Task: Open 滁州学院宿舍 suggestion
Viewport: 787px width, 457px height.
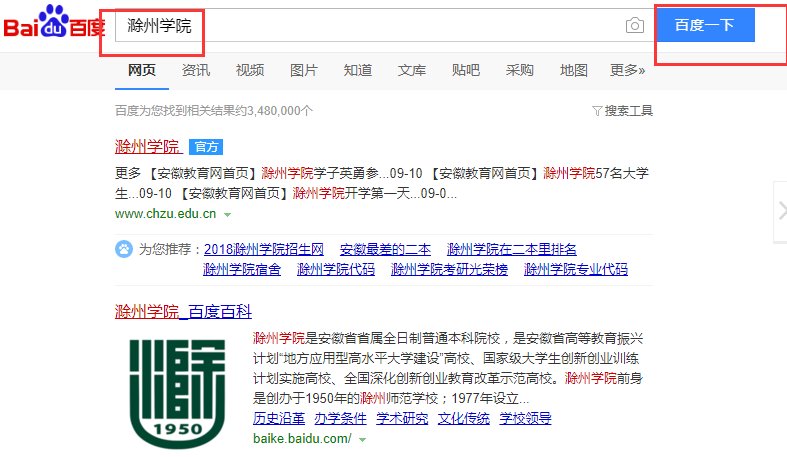Action: 242,269
